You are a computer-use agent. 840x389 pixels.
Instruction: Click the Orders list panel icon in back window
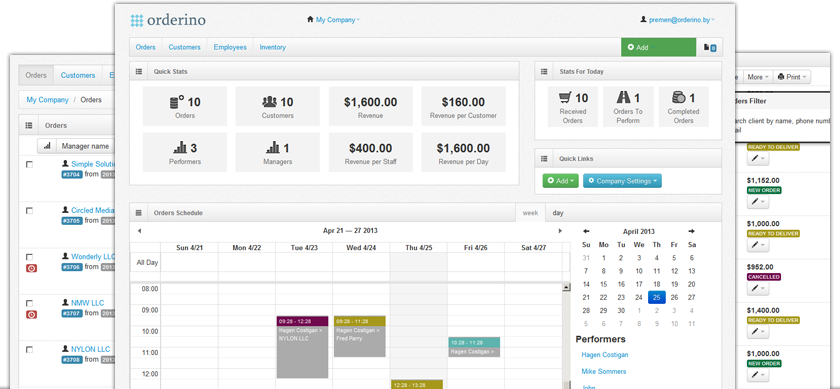point(28,125)
